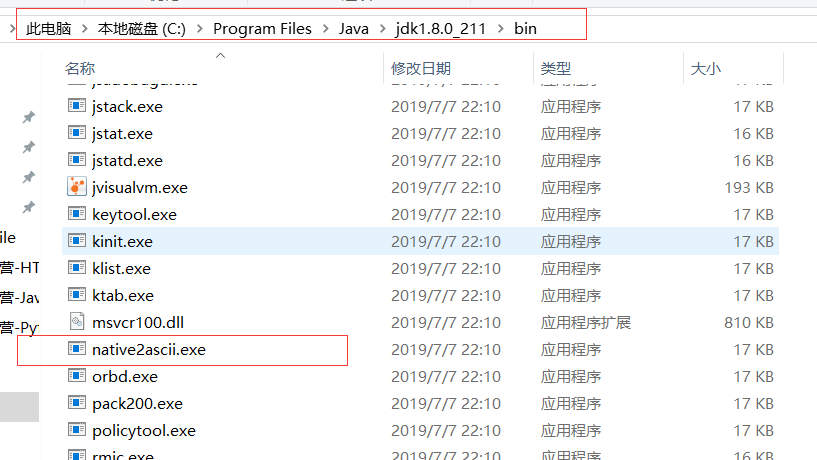Select the ktab.exe file icon
This screenshot has width=817, height=460.
pyautogui.click(x=77, y=295)
